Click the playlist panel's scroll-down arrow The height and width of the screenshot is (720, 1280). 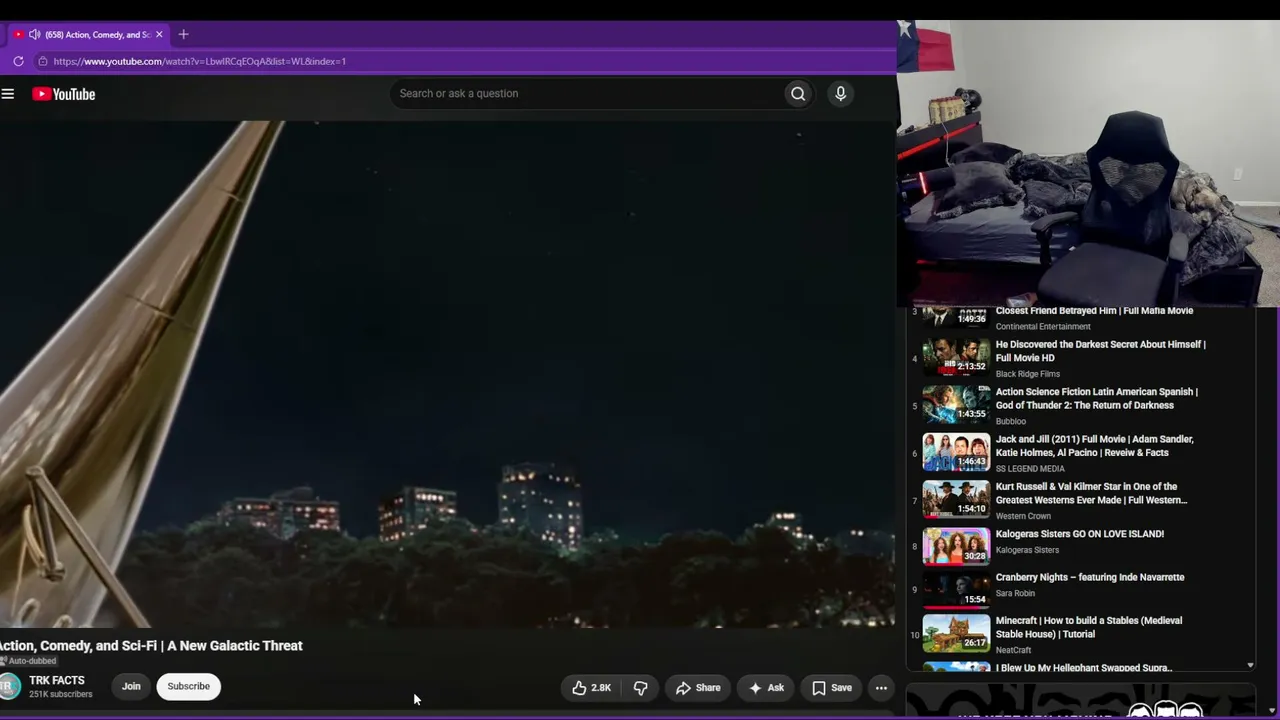(x=1250, y=665)
